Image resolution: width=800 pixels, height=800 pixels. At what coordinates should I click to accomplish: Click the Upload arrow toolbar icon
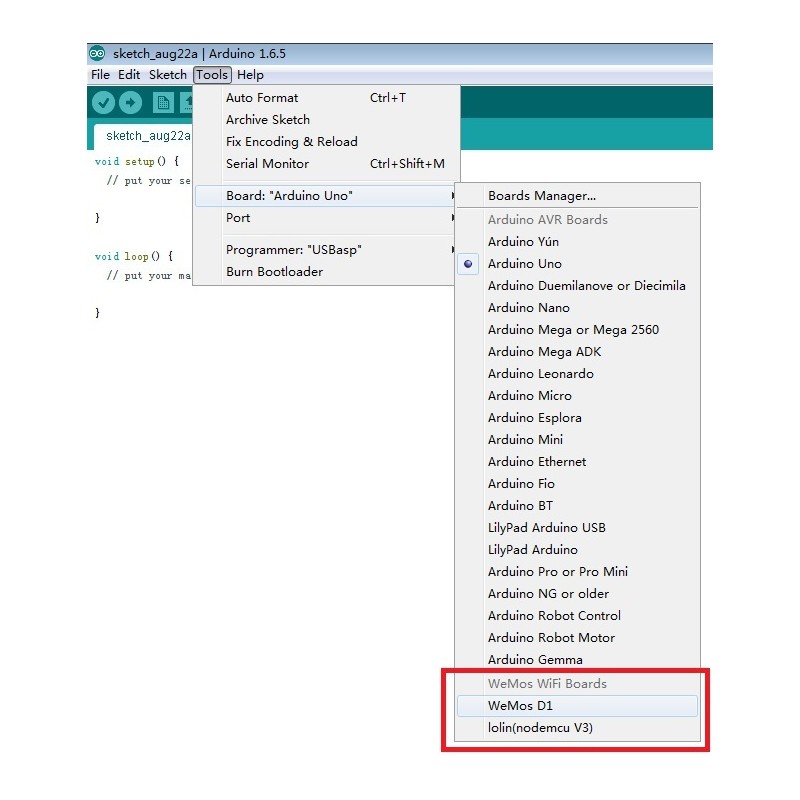pos(131,103)
